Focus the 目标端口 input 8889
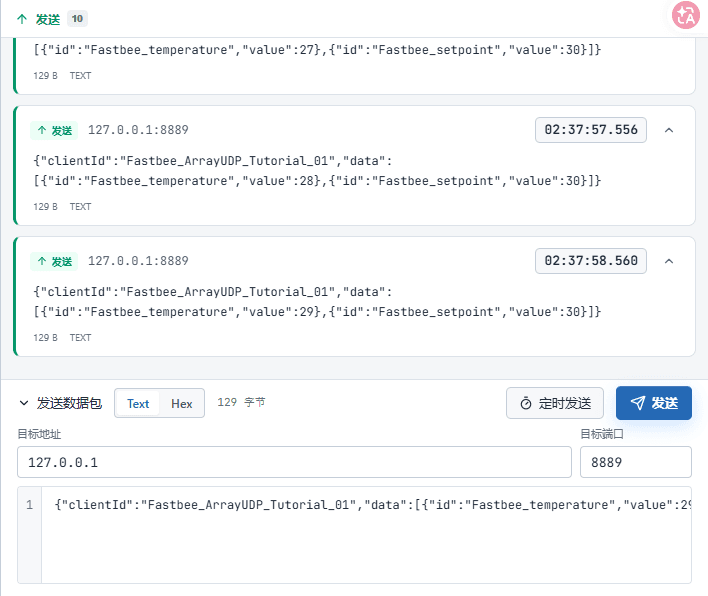 coord(636,462)
